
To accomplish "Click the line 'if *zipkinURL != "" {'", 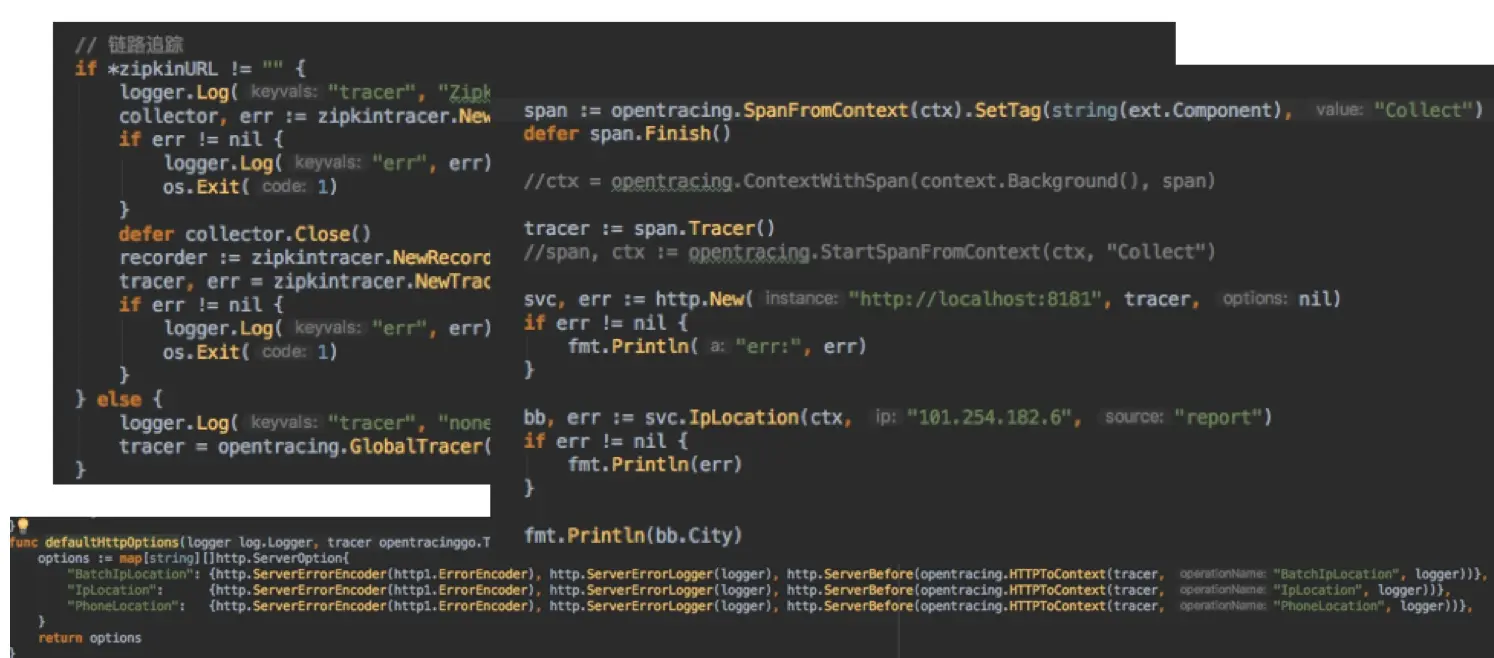I will [190, 69].
